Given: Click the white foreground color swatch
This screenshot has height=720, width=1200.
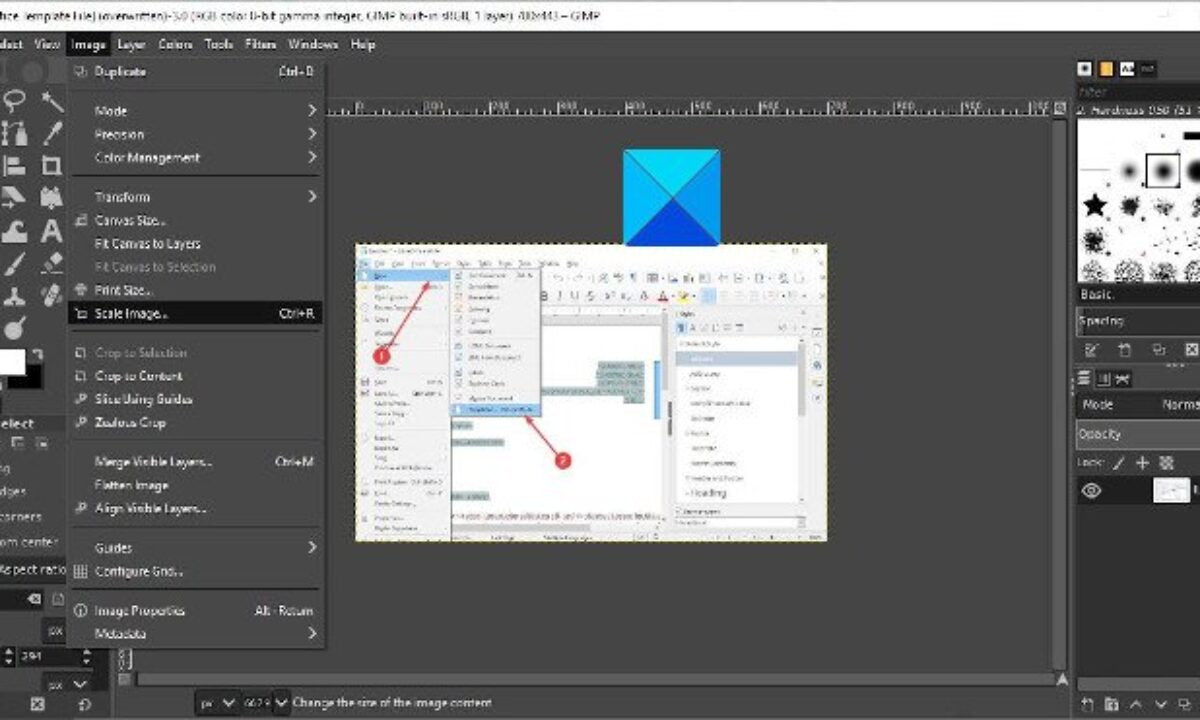Looking at the screenshot, I should click(x=11, y=361).
